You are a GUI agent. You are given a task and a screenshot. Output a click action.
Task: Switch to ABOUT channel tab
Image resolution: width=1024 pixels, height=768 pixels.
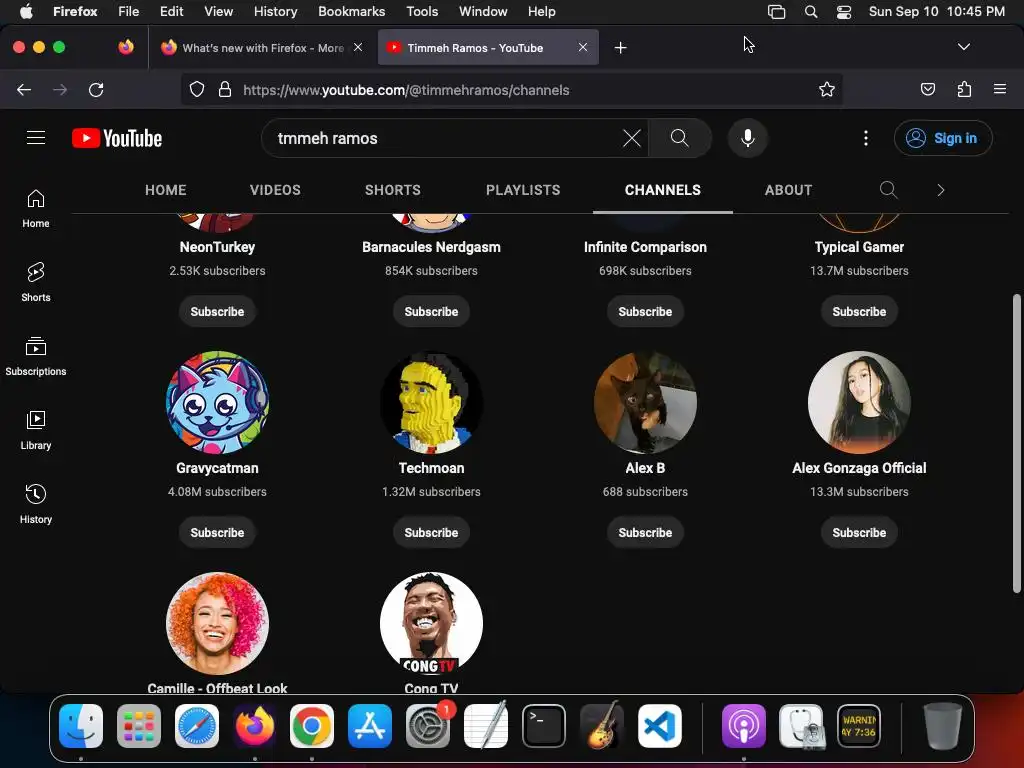coord(788,190)
